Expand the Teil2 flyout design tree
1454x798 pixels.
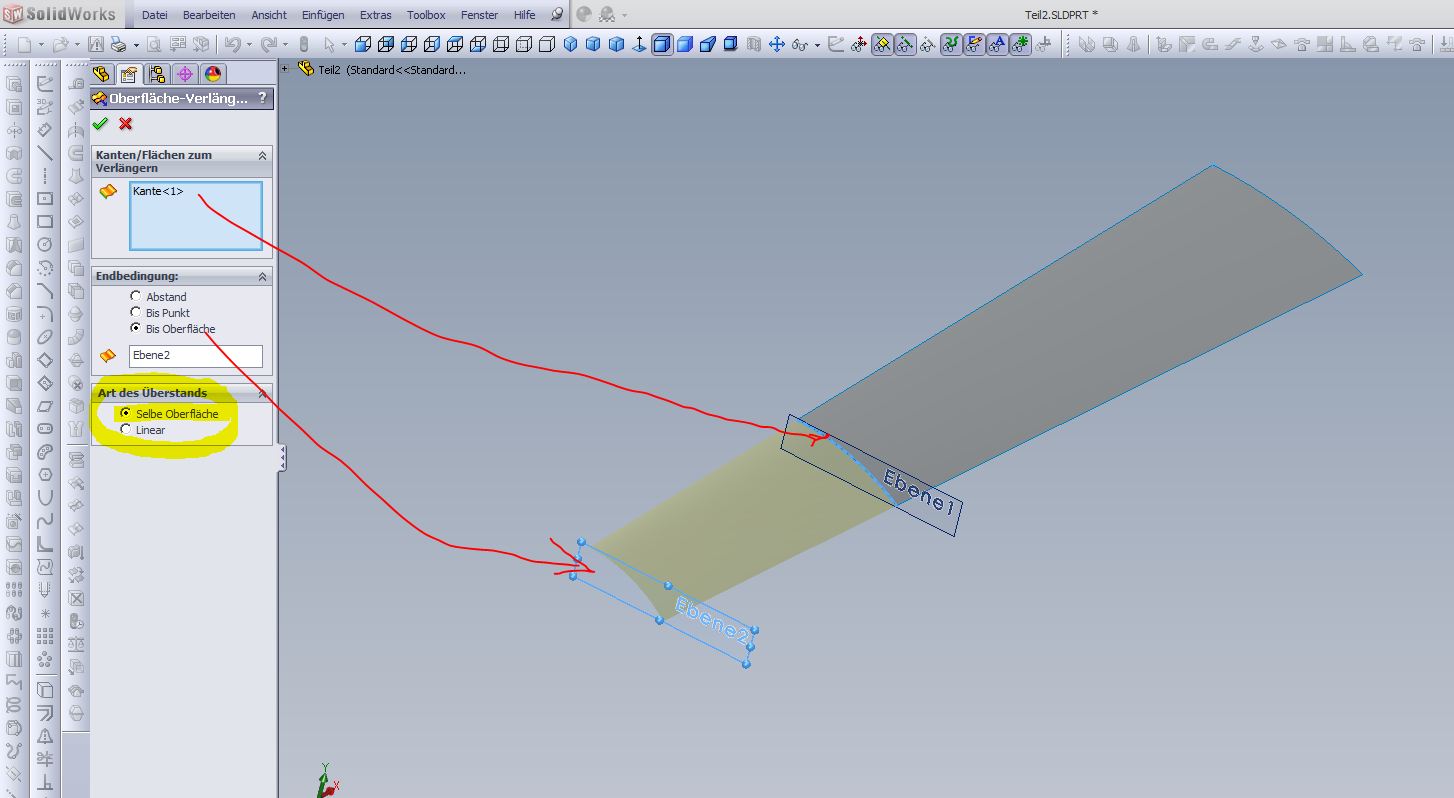click(286, 70)
